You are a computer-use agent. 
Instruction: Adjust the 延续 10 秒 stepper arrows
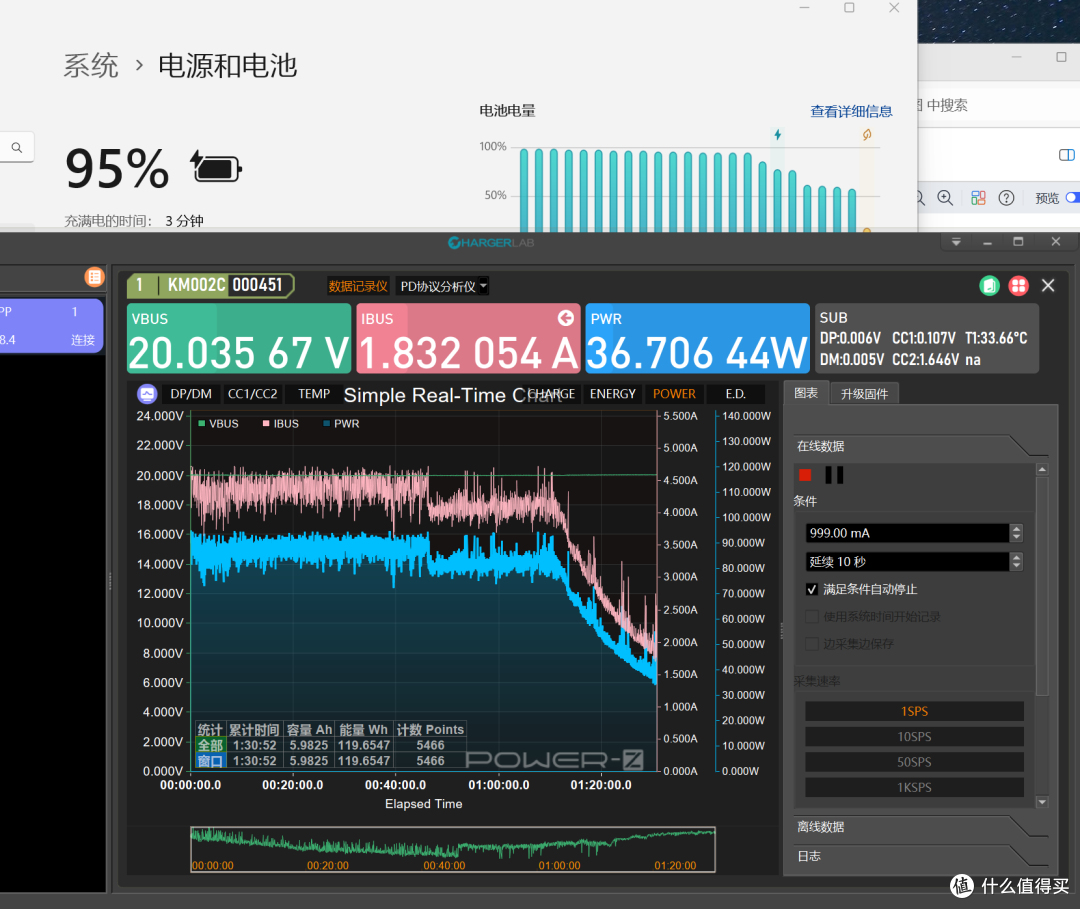click(1016, 562)
